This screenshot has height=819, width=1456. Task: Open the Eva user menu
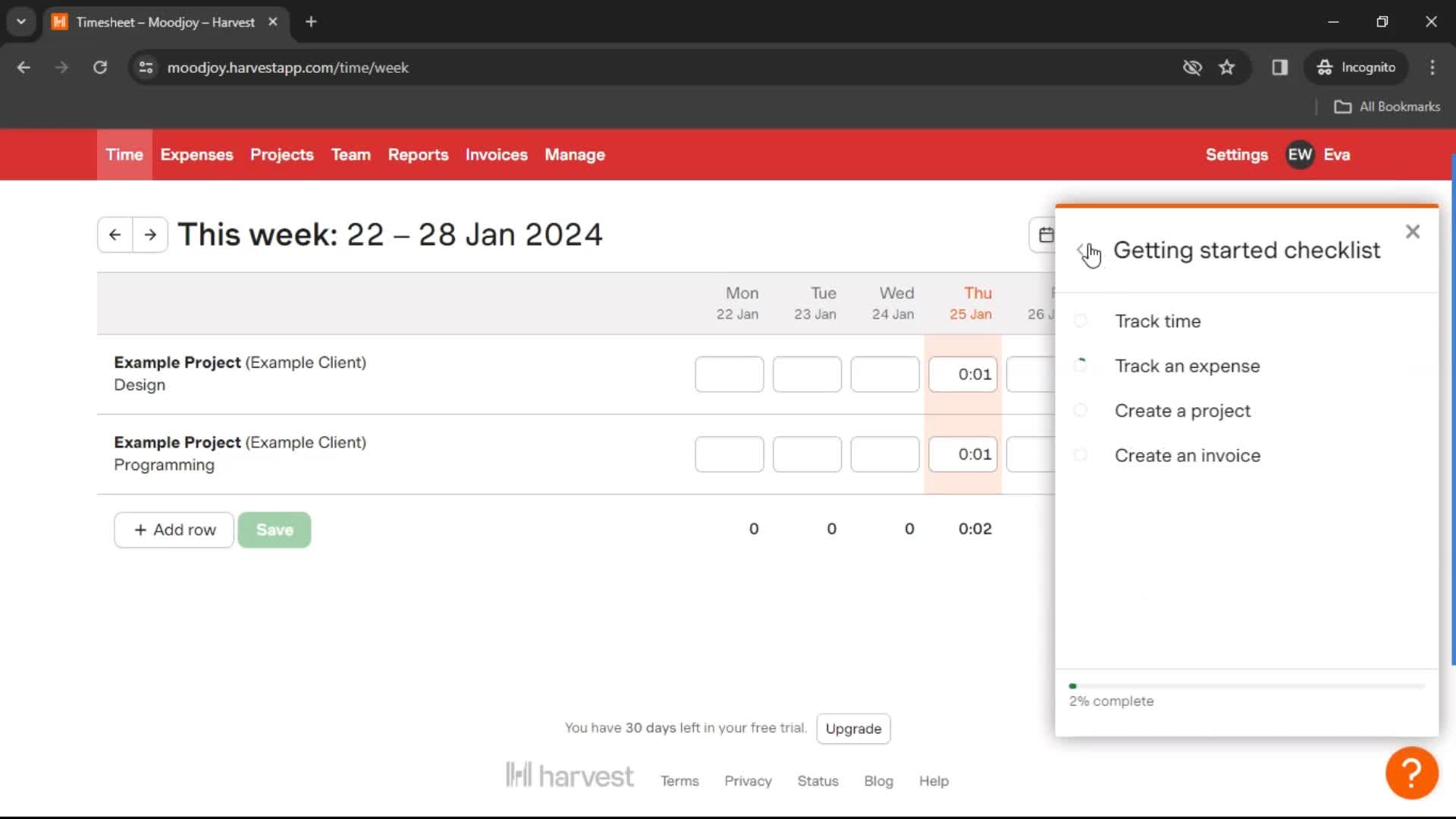point(1337,155)
